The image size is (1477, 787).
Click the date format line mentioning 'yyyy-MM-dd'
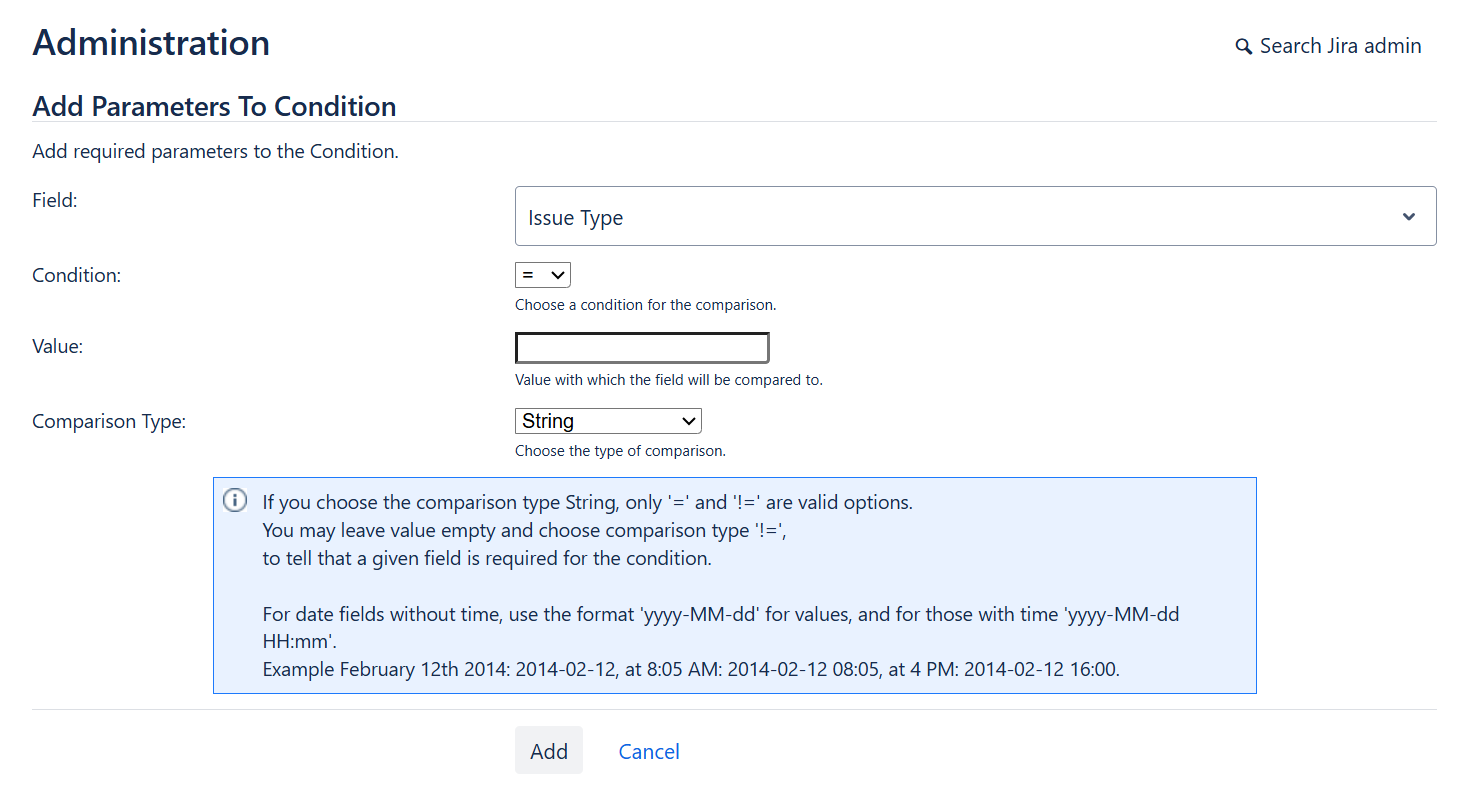coord(721,627)
